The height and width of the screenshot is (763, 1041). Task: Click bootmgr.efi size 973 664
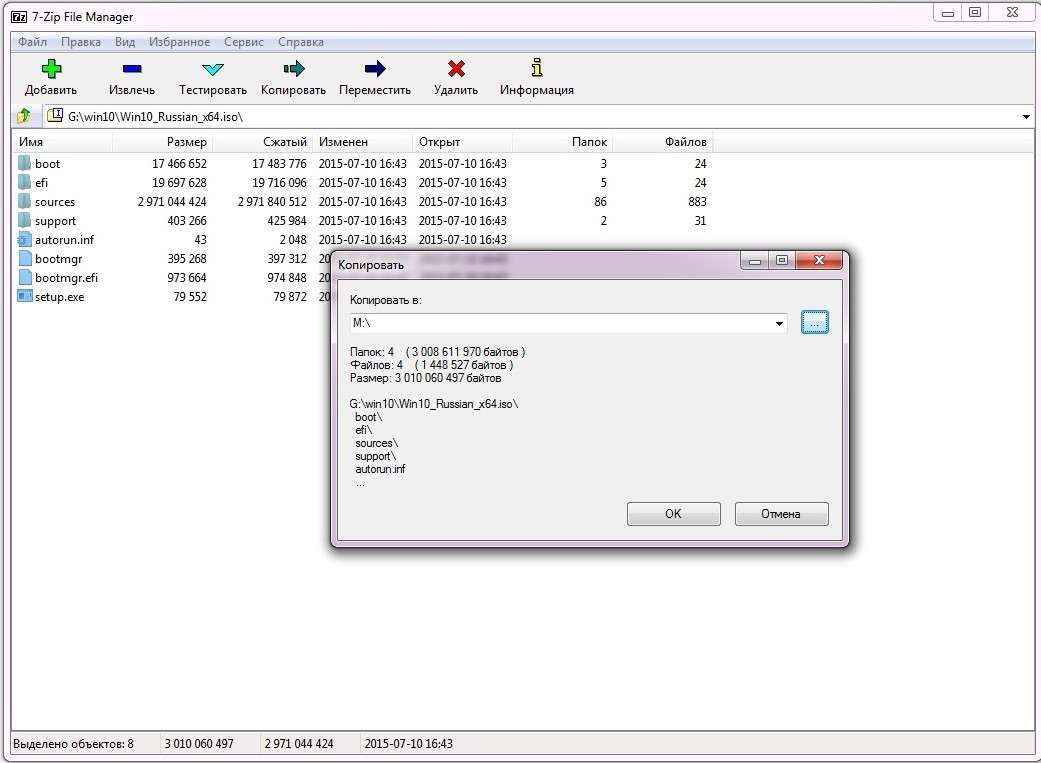pos(187,278)
